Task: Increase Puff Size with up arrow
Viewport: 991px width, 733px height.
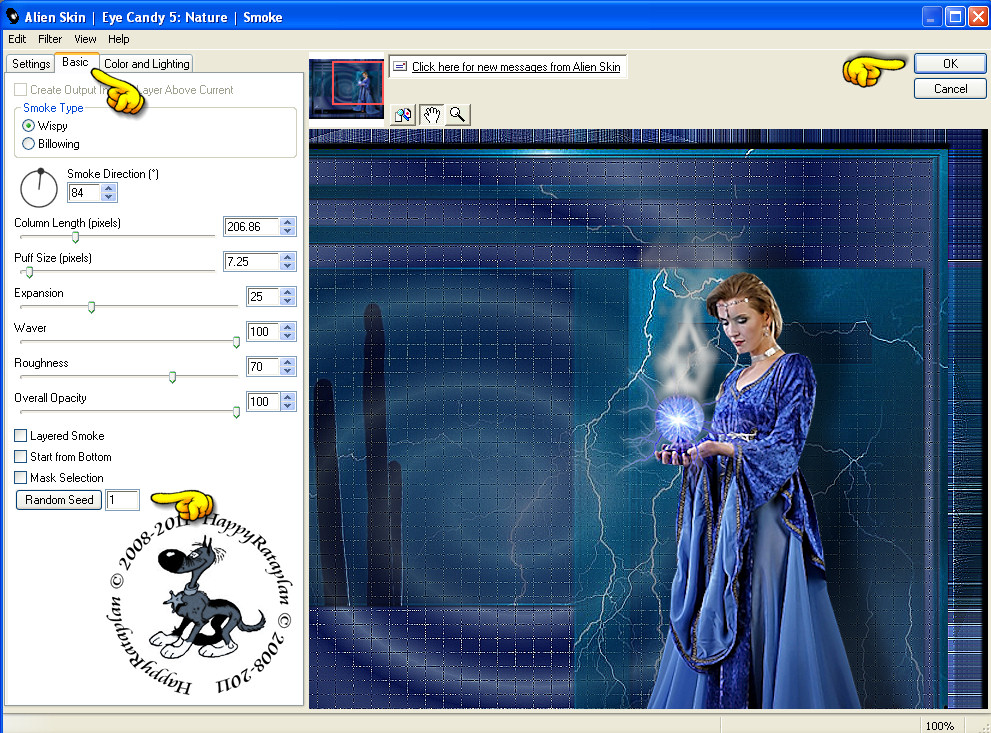Action: point(288,257)
